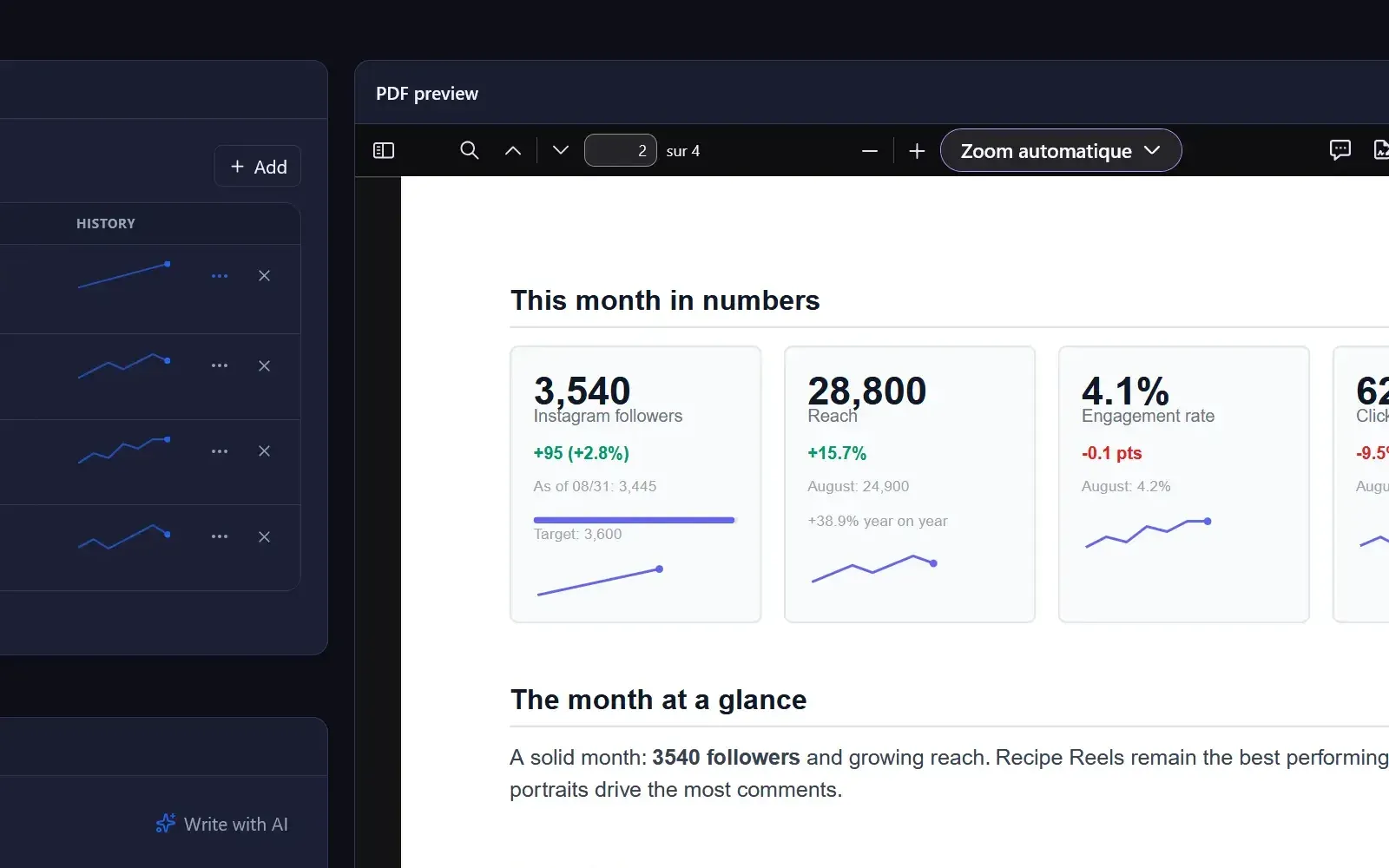
Task: Click This month in numbers heading
Action: click(665, 300)
